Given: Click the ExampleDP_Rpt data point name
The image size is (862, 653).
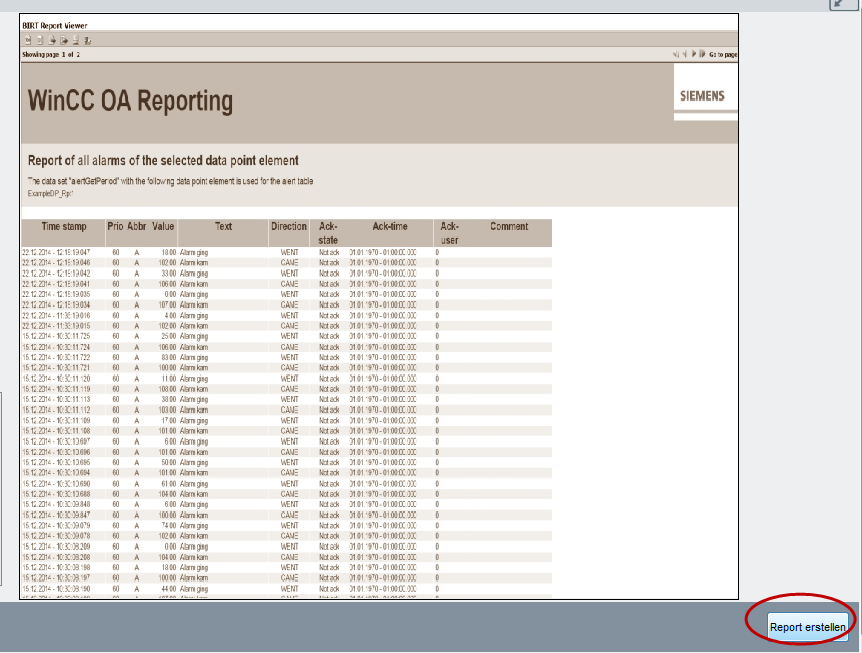Looking at the screenshot, I should (x=50, y=193).
